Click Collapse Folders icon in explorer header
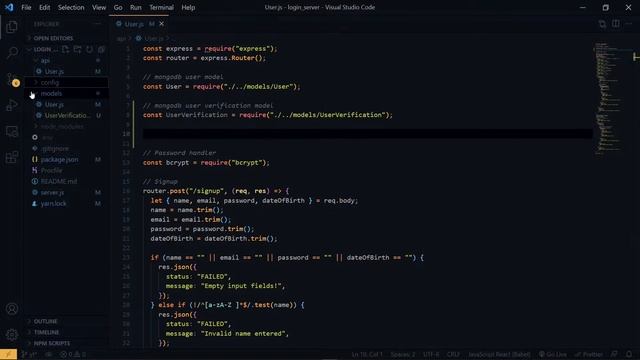The height and width of the screenshot is (360, 640). [101, 49]
